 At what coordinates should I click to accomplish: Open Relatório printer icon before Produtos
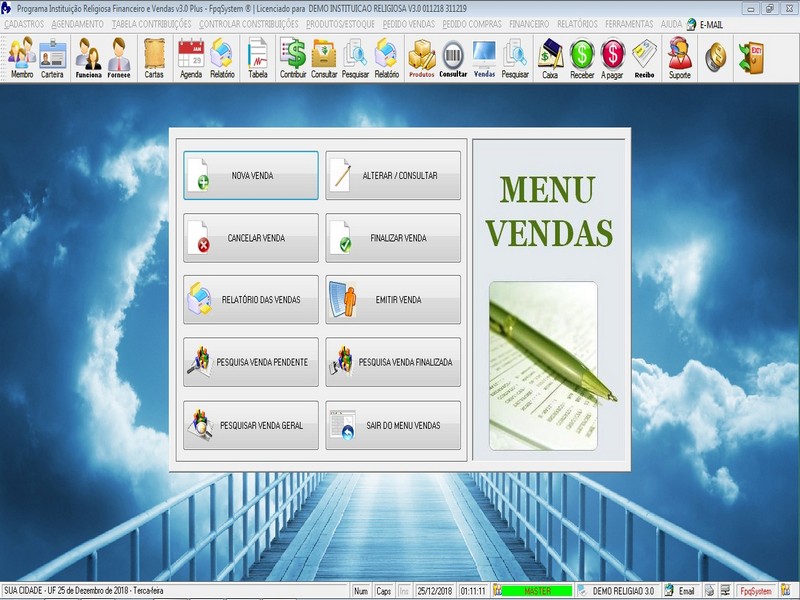tap(387, 58)
